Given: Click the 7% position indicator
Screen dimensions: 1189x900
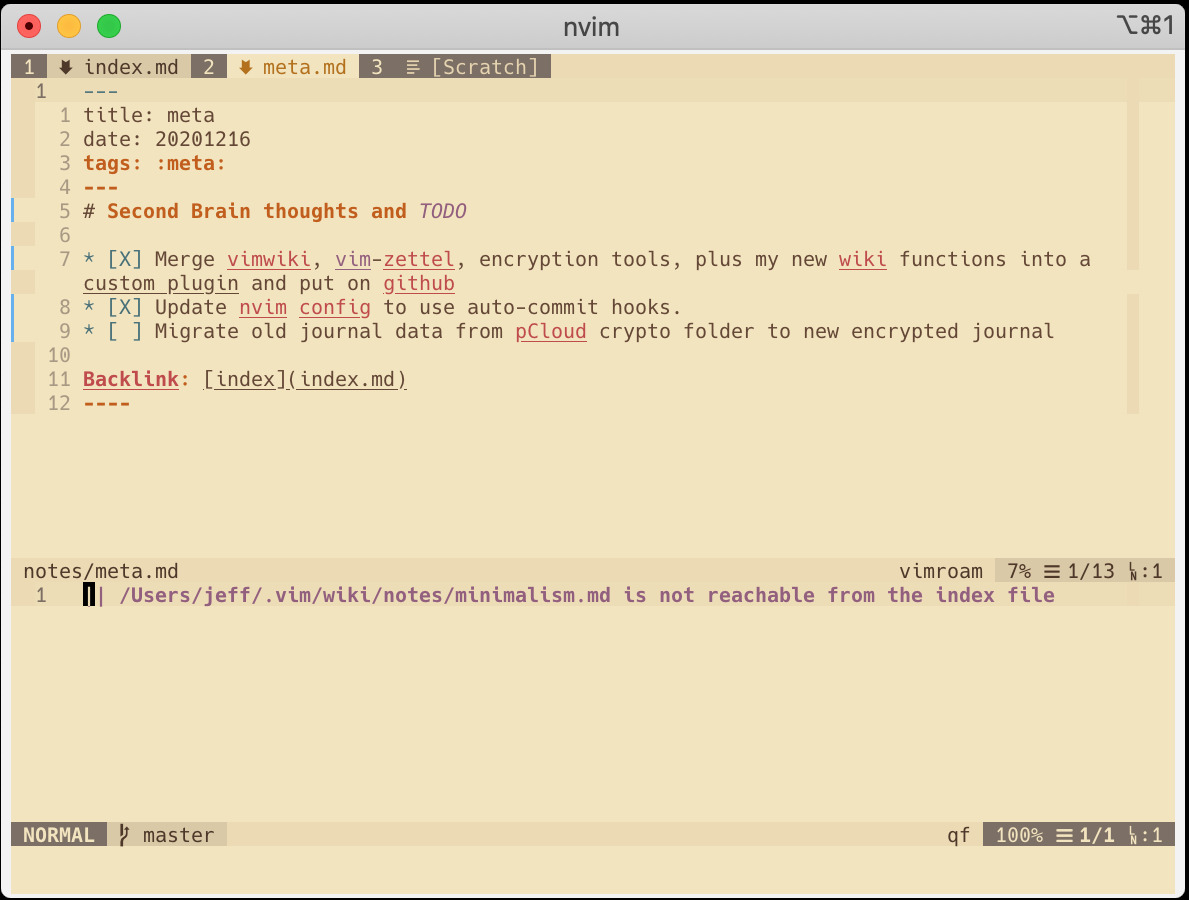Looking at the screenshot, I should click(1018, 571).
